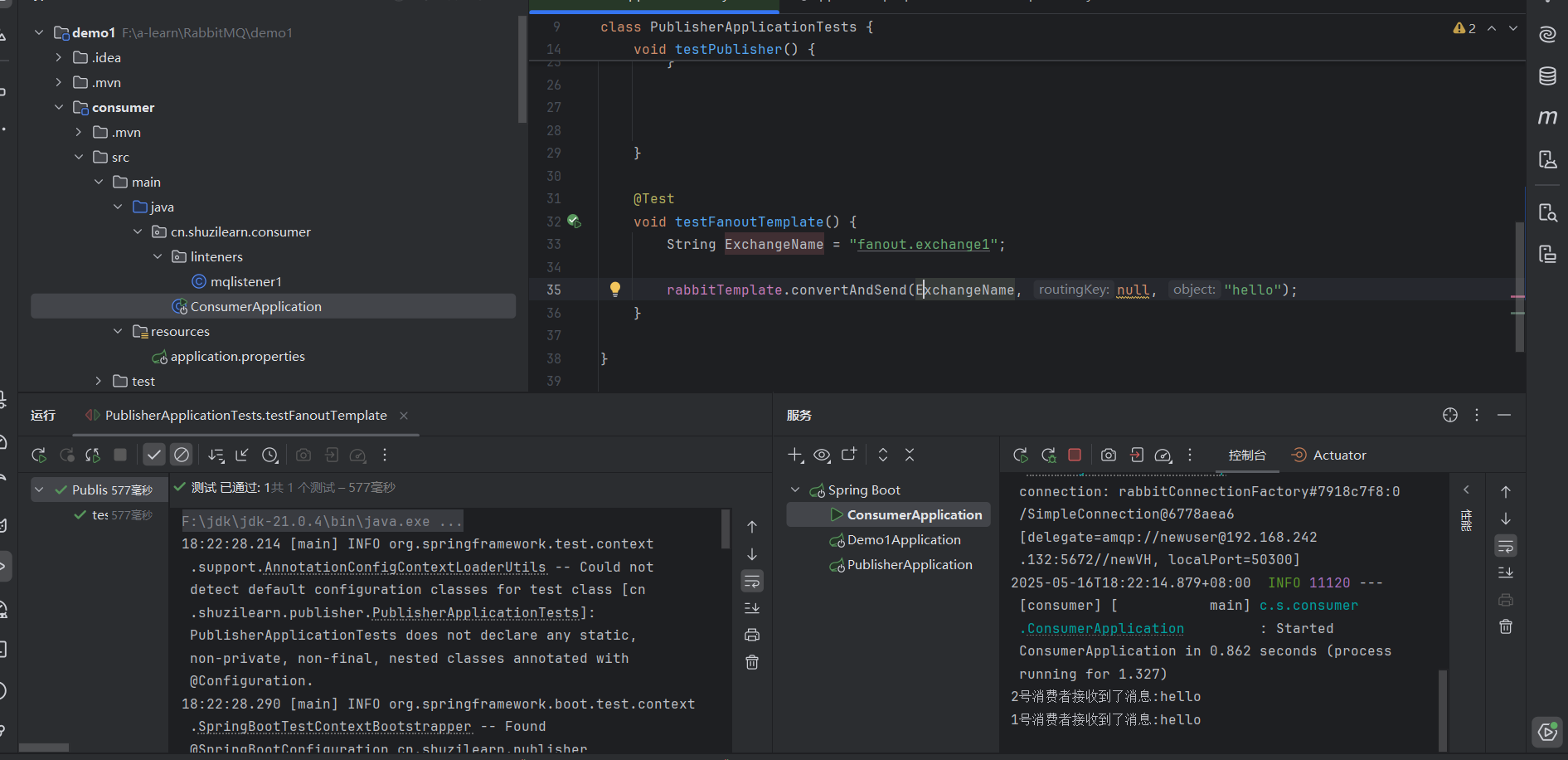Viewport: 1568px width, 760px height.
Task: Collapse the Spring Boot services node
Action: (x=795, y=490)
